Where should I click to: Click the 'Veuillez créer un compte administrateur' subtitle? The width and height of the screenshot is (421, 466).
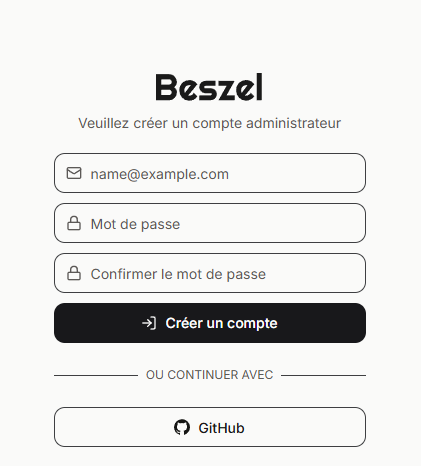coord(210,123)
